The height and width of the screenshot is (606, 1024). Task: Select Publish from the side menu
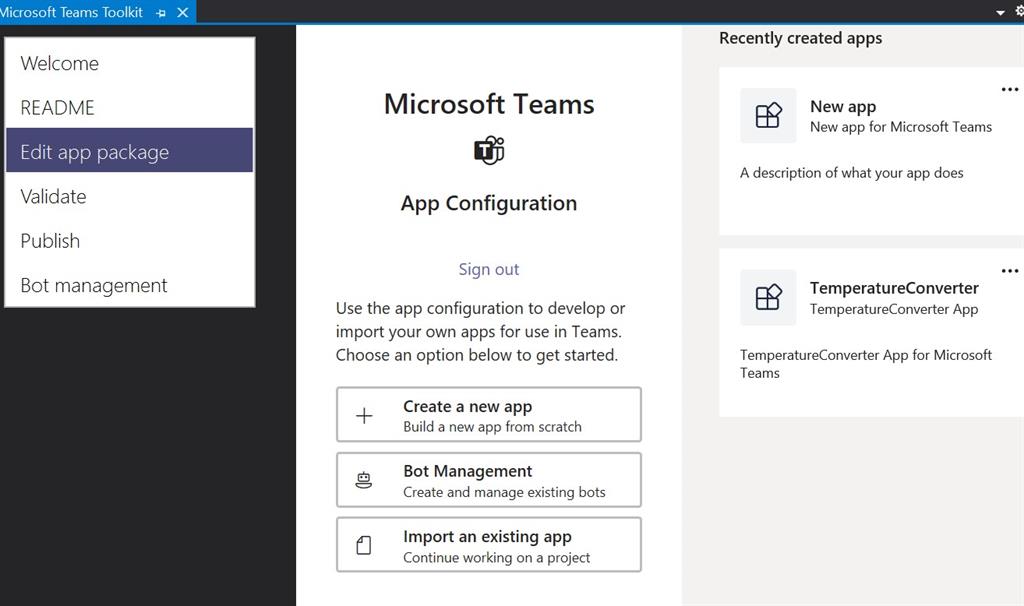point(129,240)
